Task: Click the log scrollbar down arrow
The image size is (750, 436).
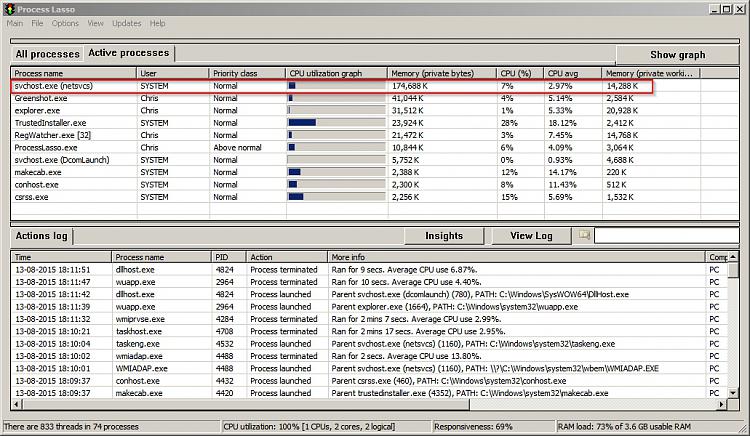Action: 733,393
